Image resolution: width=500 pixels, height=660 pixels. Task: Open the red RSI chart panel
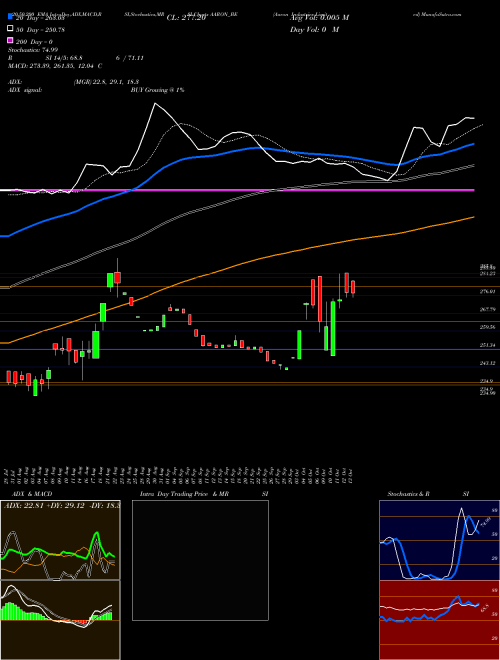click(x=439, y=620)
